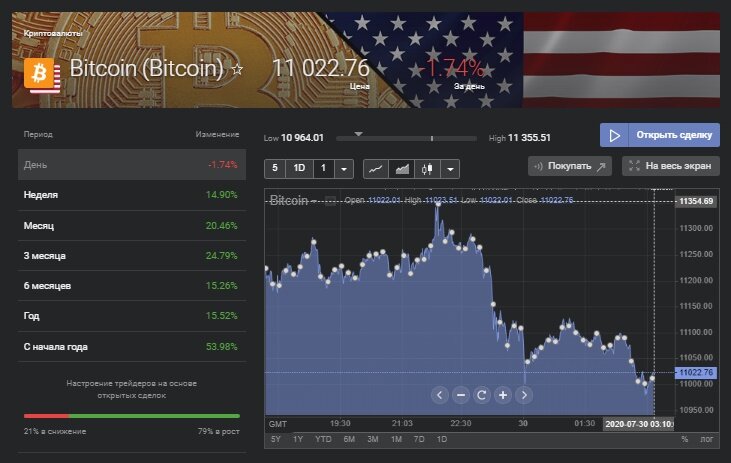Image resolution: width=731 pixels, height=463 pixels.
Task: Click the "Открыть сделку" button
Action: pos(659,135)
